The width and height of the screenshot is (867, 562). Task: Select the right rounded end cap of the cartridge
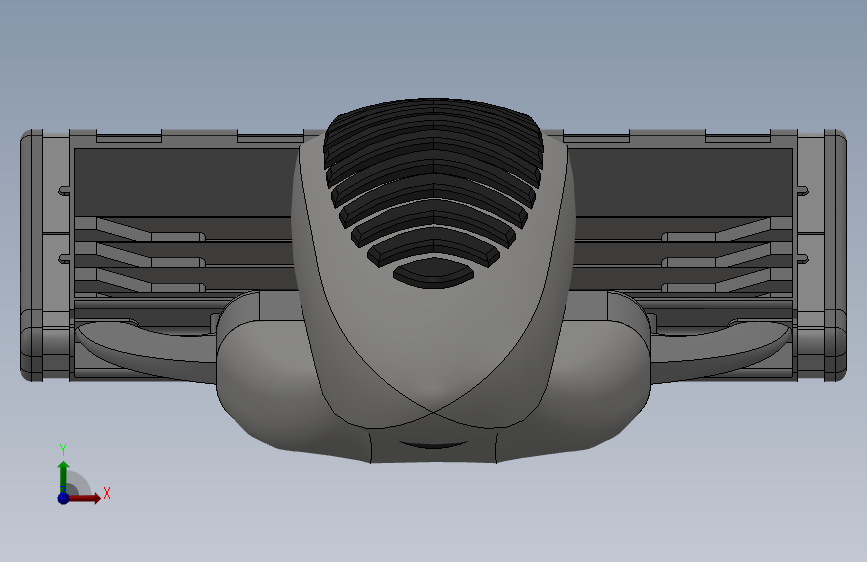point(835,256)
